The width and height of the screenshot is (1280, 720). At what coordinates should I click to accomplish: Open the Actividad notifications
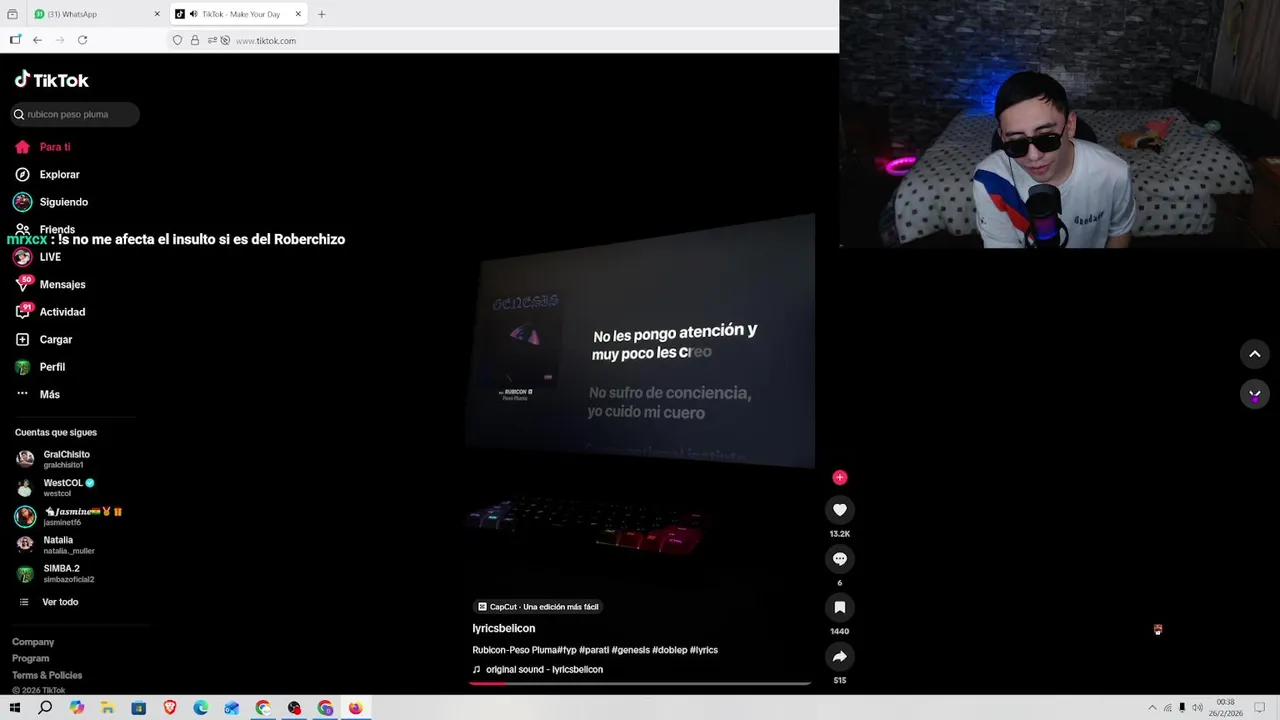[50, 312]
